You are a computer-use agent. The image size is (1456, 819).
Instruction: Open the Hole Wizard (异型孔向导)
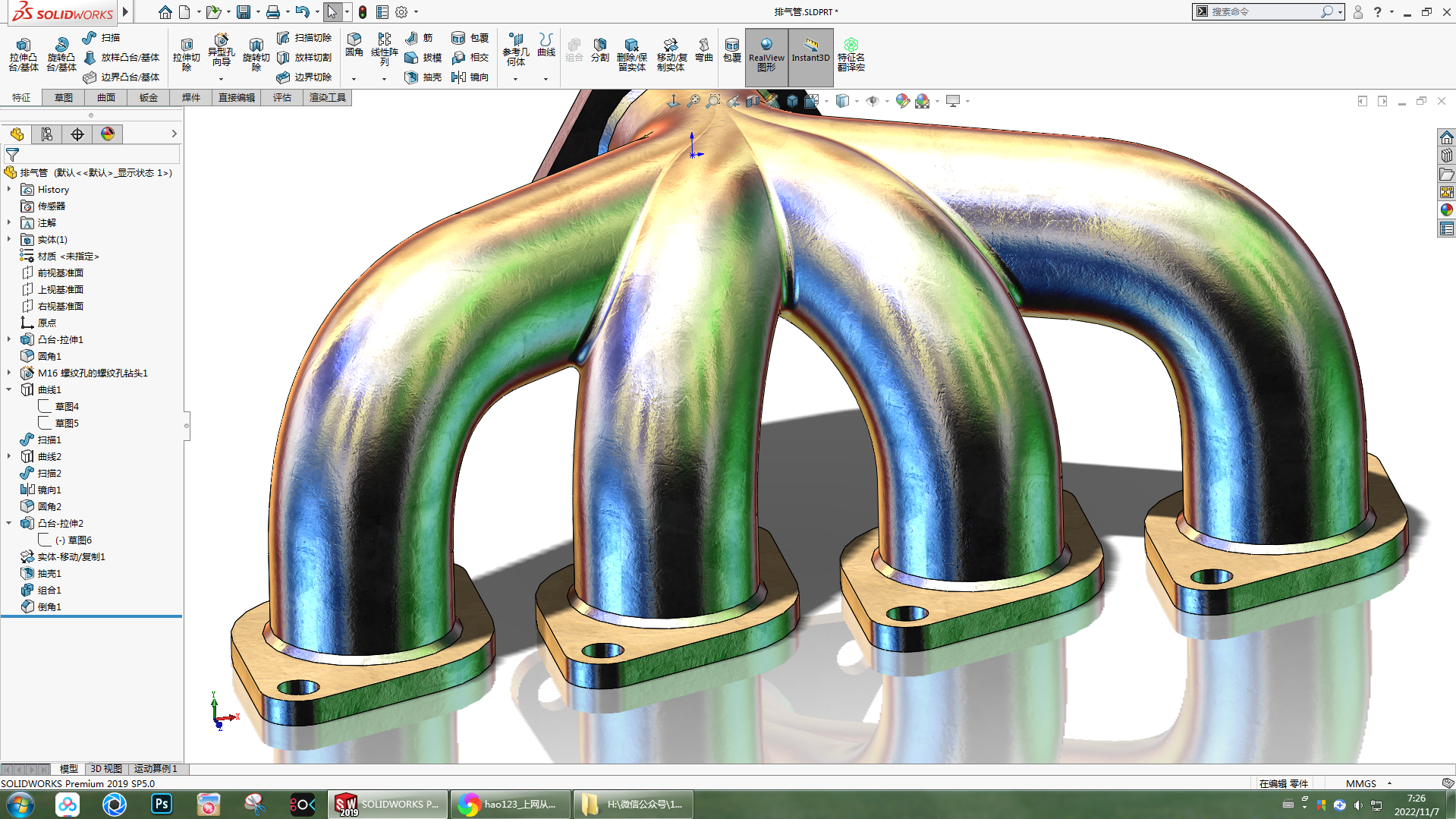click(x=221, y=52)
